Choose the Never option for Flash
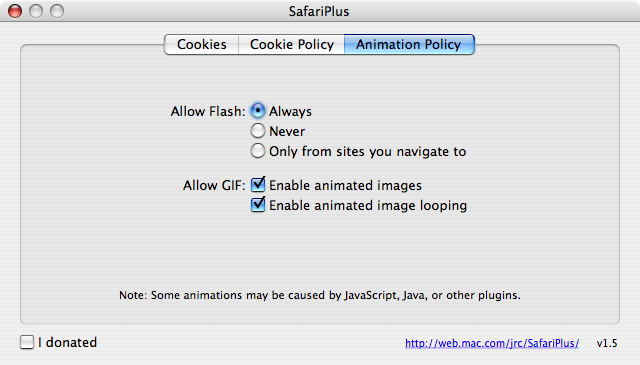640x365 pixels. 258,131
